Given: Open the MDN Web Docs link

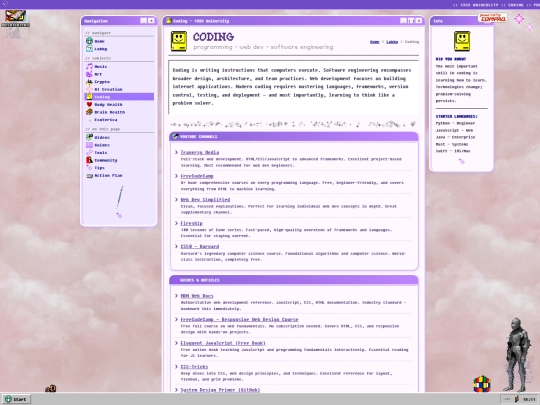Looking at the screenshot, I should [197, 296].
